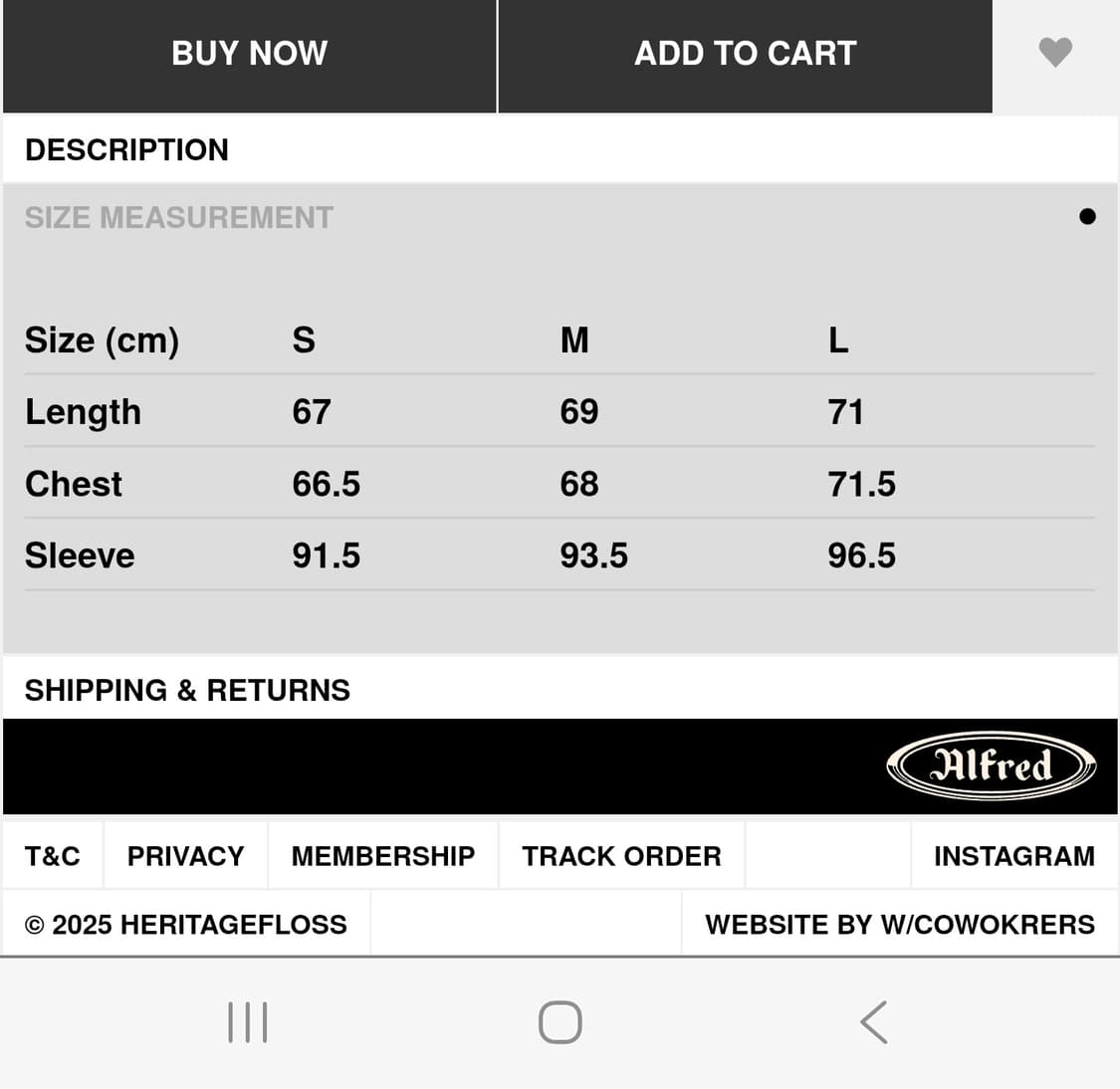Expand the Description section

coord(126,150)
